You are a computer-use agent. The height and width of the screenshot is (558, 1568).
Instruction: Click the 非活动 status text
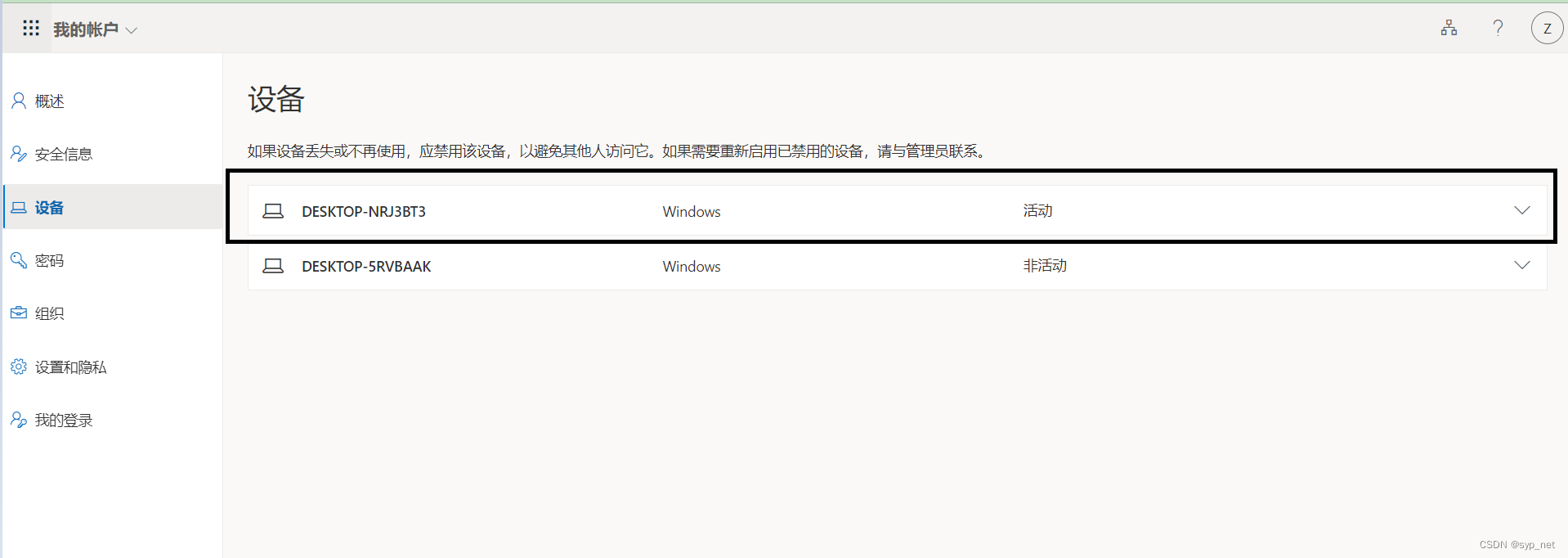1045,265
